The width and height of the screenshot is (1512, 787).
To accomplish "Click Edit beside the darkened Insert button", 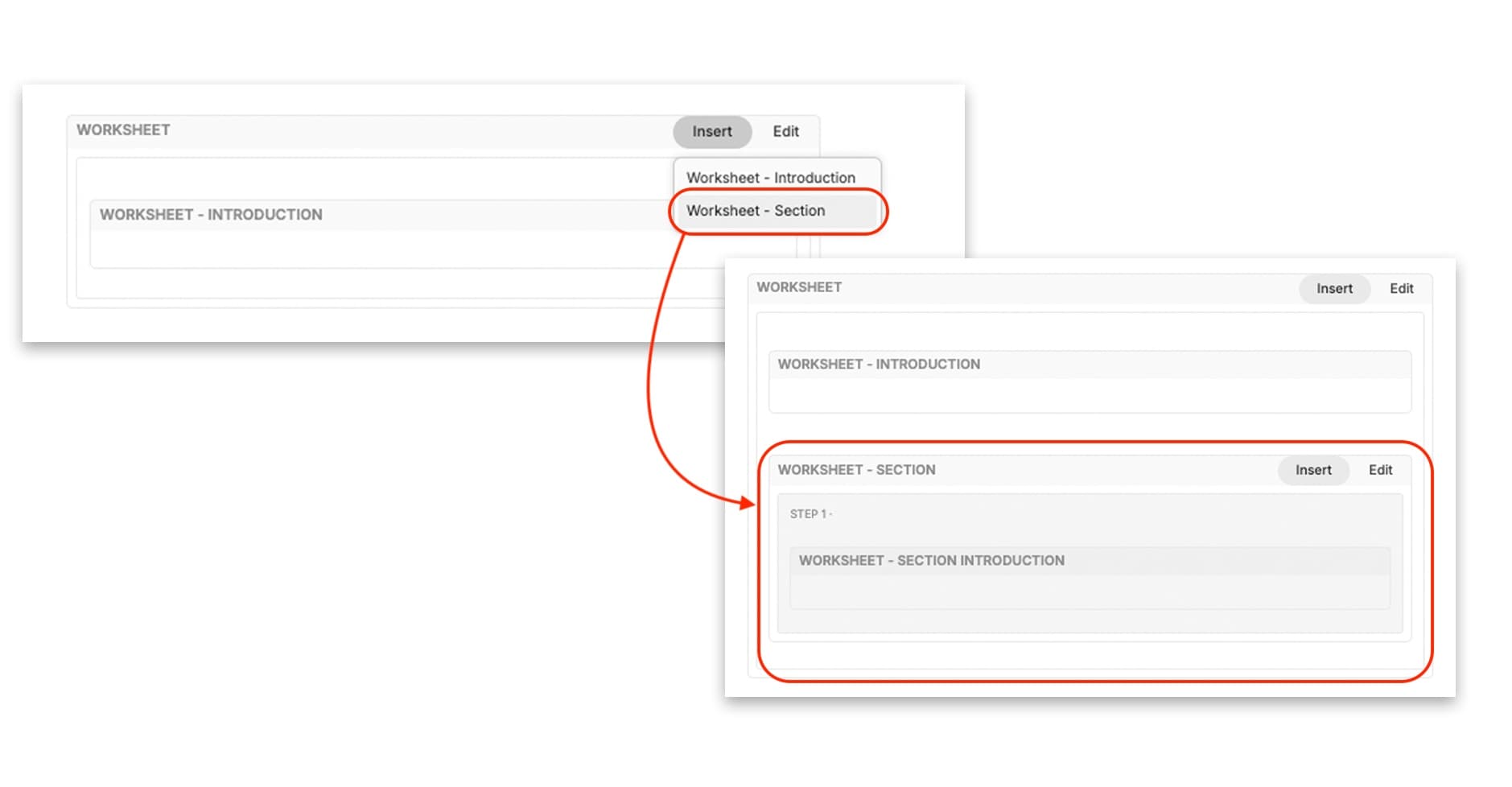I will pyautogui.click(x=785, y=132).
